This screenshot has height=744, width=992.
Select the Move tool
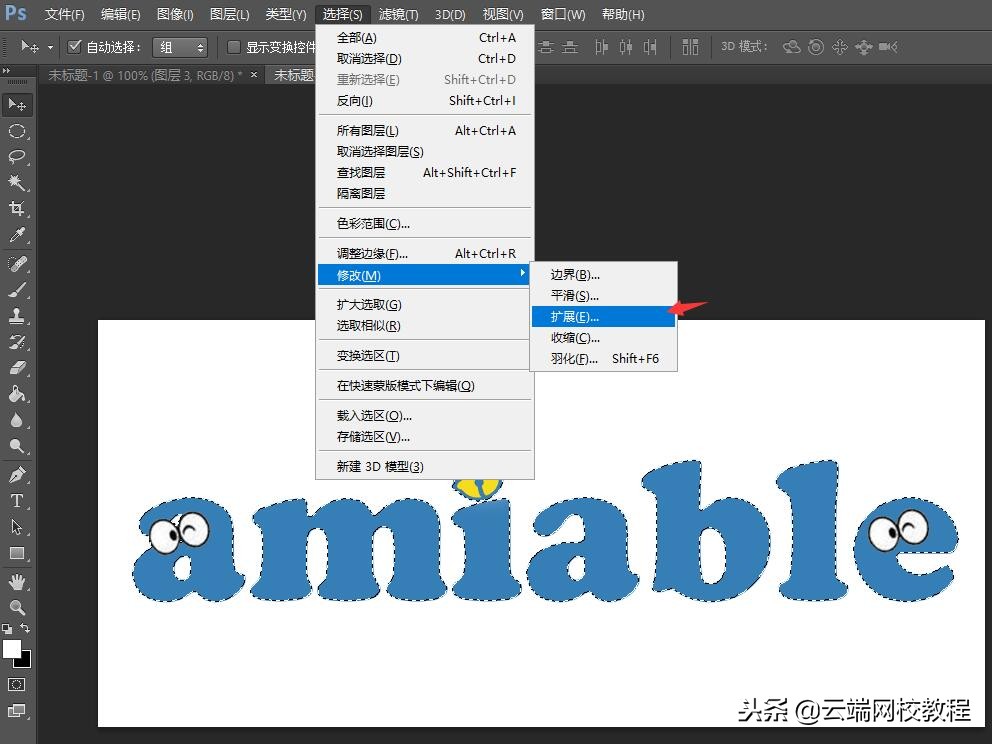[x=16, y=104]
